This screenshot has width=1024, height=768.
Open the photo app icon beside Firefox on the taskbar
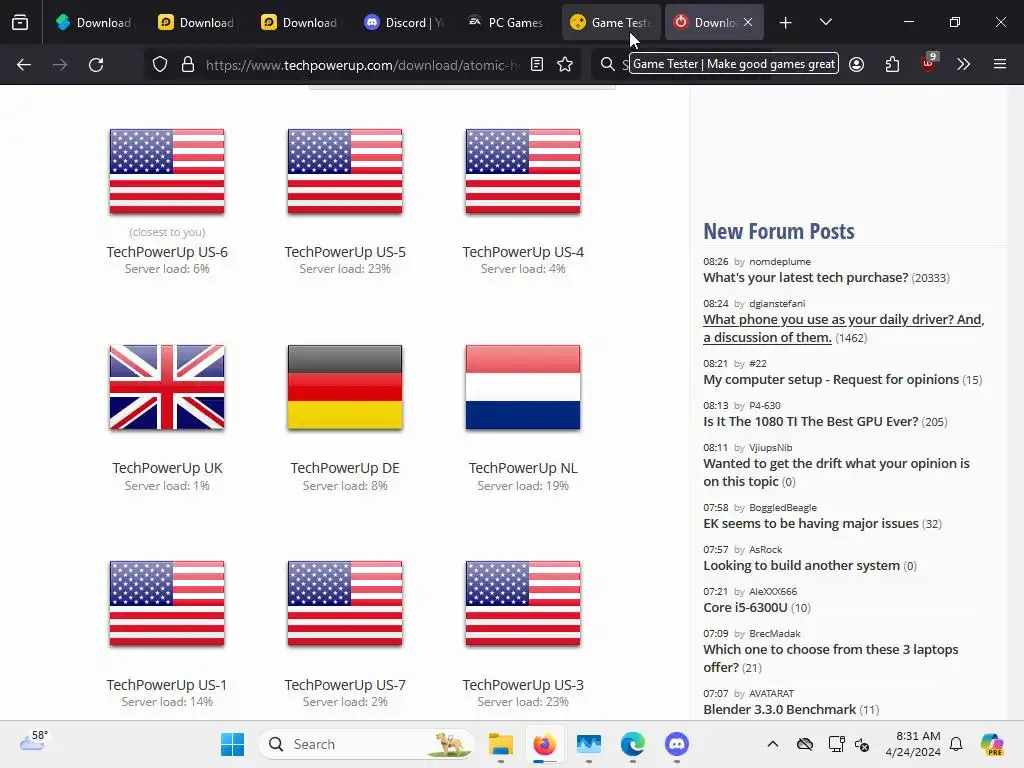(588, 744)
